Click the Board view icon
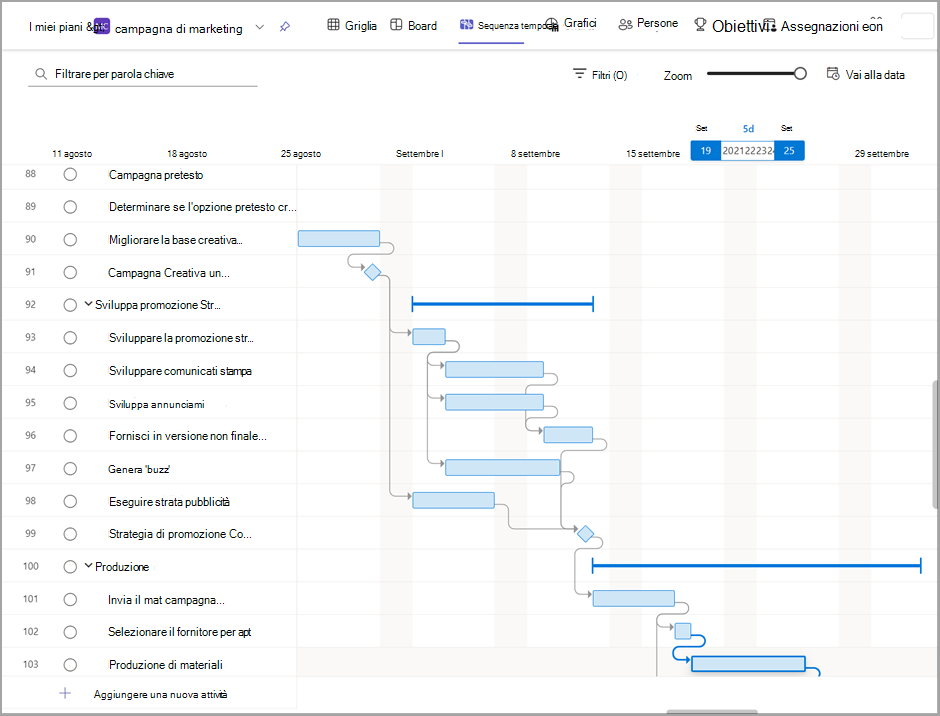The height and width of the screenshot is (716, 940). [396, 25]
